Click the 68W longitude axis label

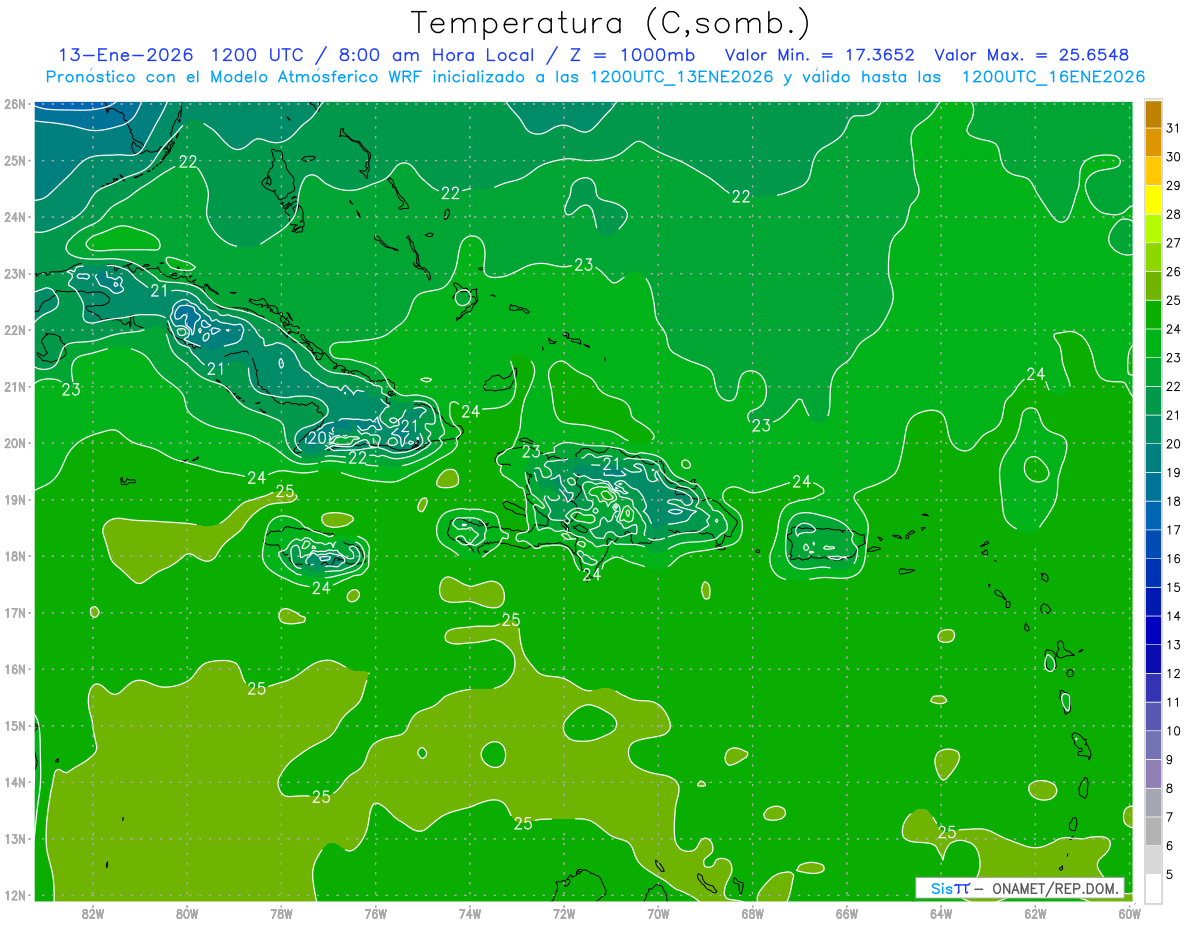[x=753, y=913]
